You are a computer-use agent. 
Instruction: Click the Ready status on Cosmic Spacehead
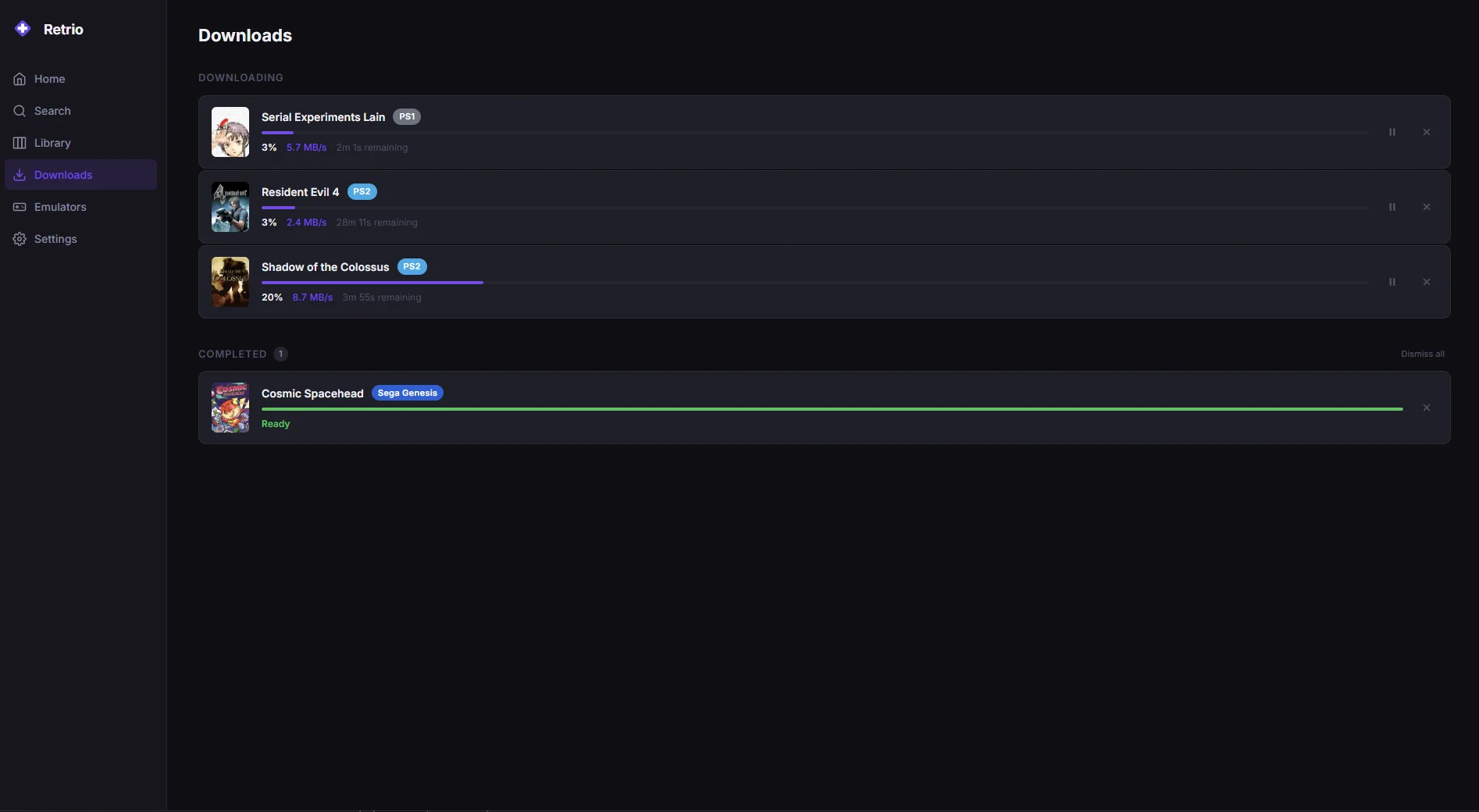[276, 424]
